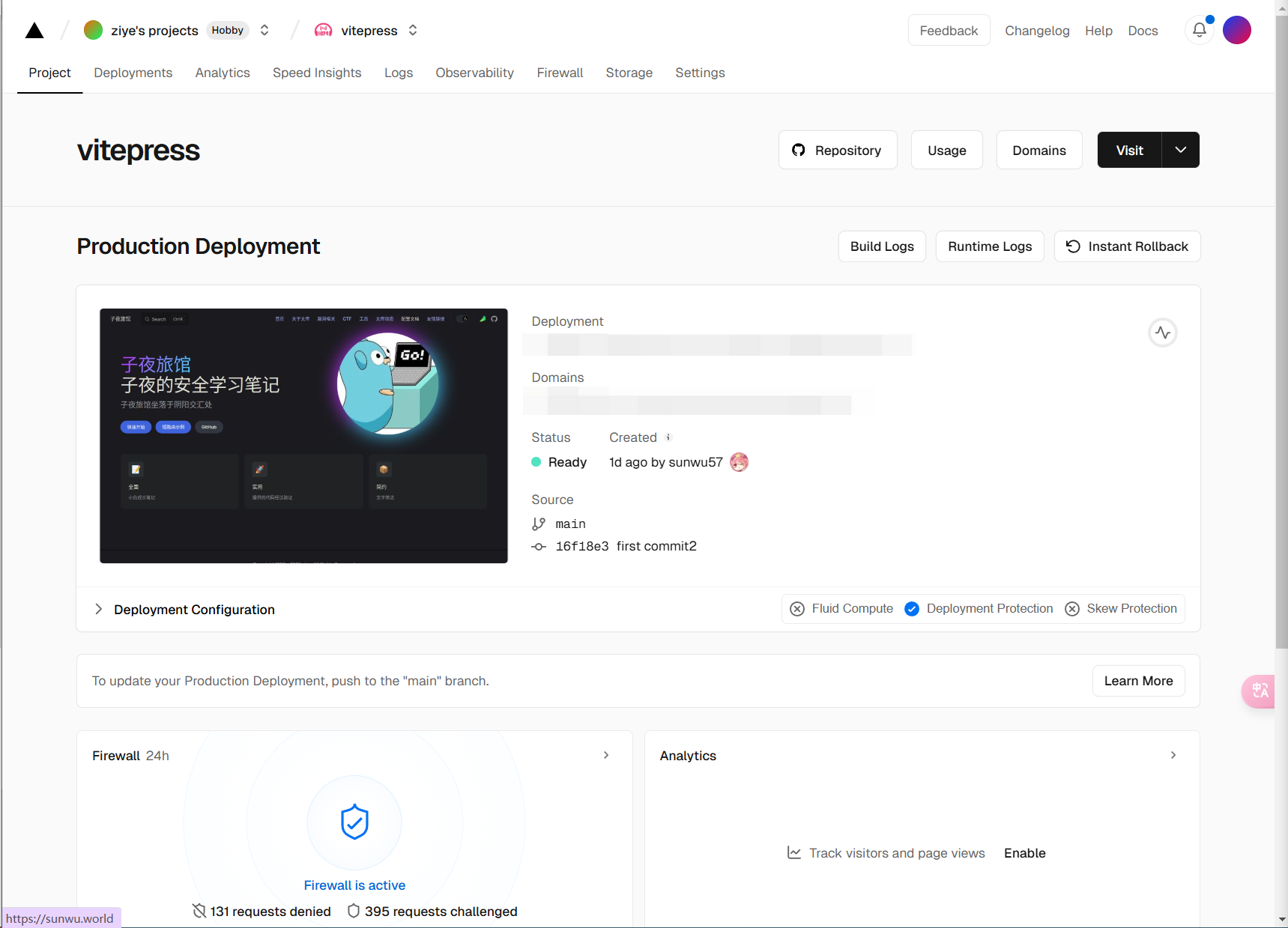The image size is (1288, 928).
Task: Expand the ziye's projects team switcher
Action: 264,30
